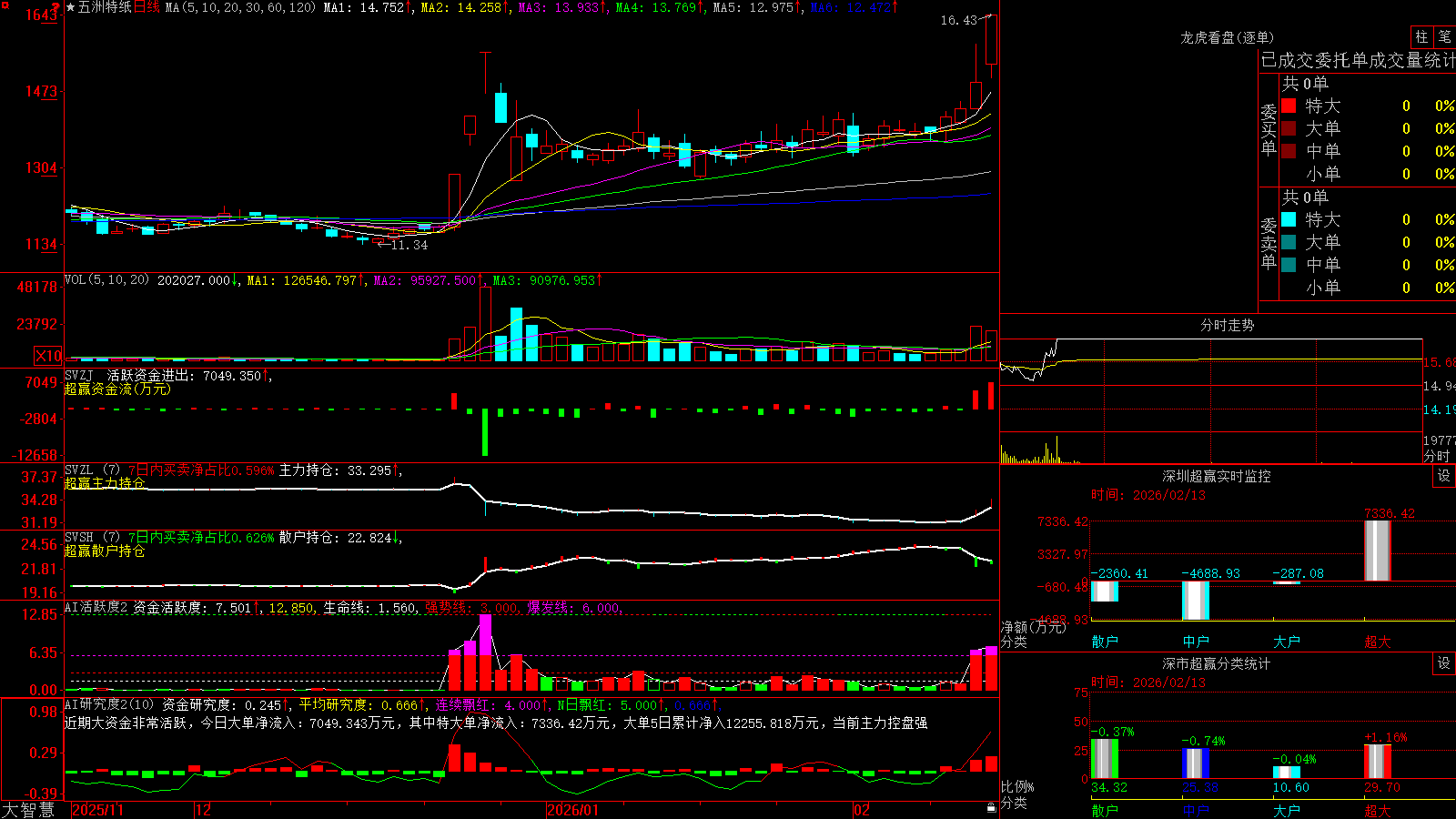Click teal 中单 sell-order swatch

(1289, 264)
